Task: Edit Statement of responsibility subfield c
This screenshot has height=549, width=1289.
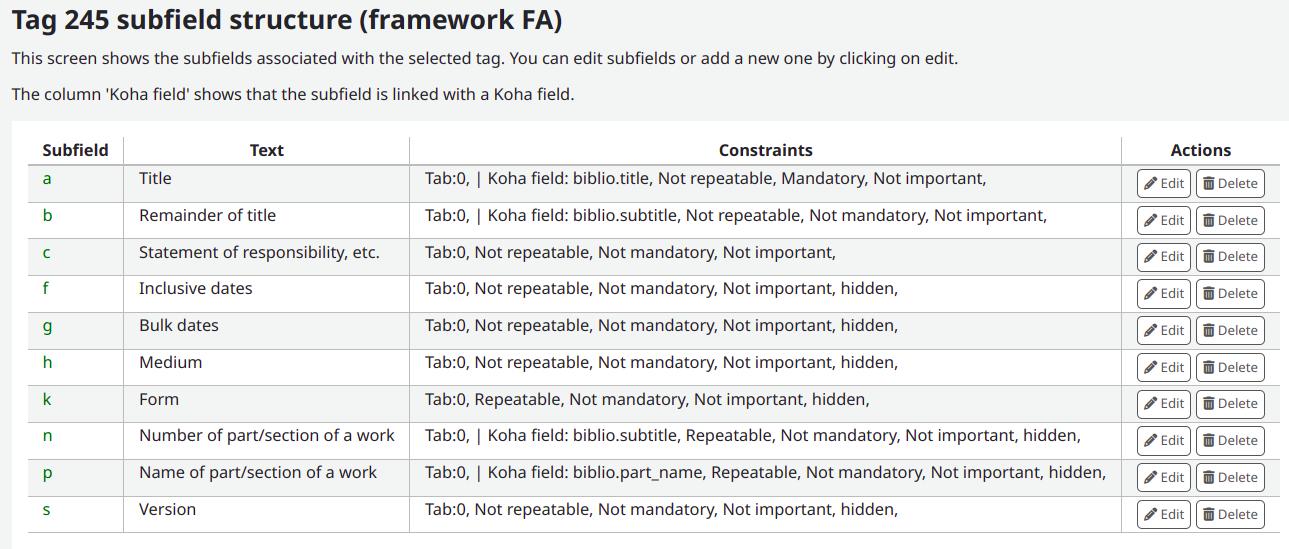Action: pos(1164,257)
